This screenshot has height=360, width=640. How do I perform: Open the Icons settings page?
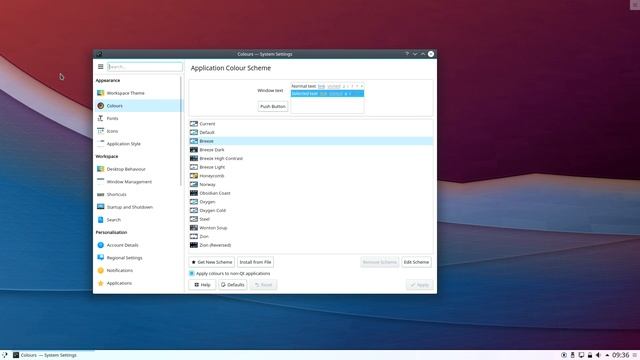139,131
